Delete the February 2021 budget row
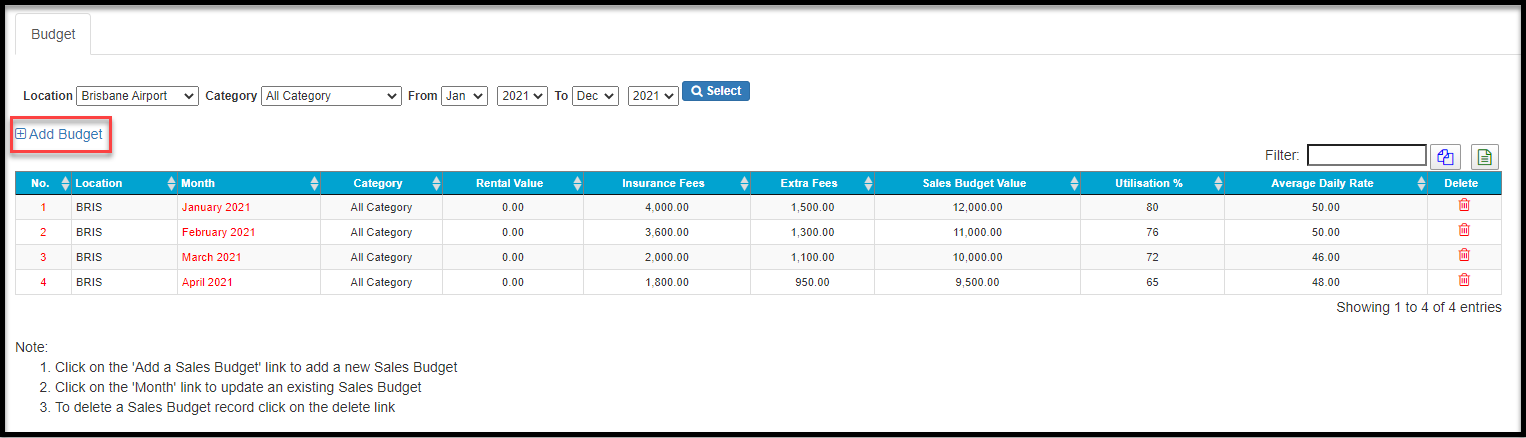 pyautogui.click(x=1464, y=230)
